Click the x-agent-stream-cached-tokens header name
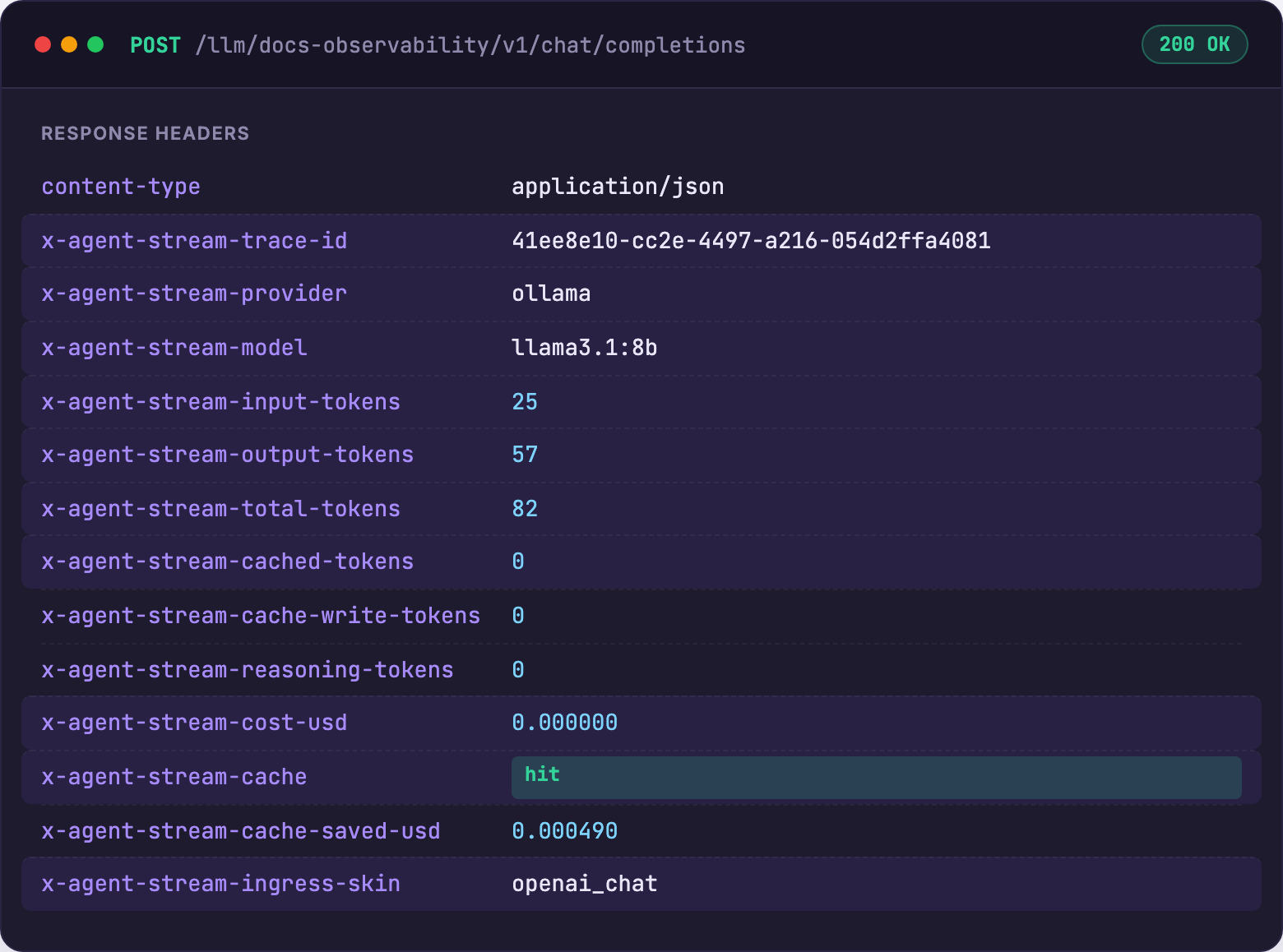 tap(227, 561)
